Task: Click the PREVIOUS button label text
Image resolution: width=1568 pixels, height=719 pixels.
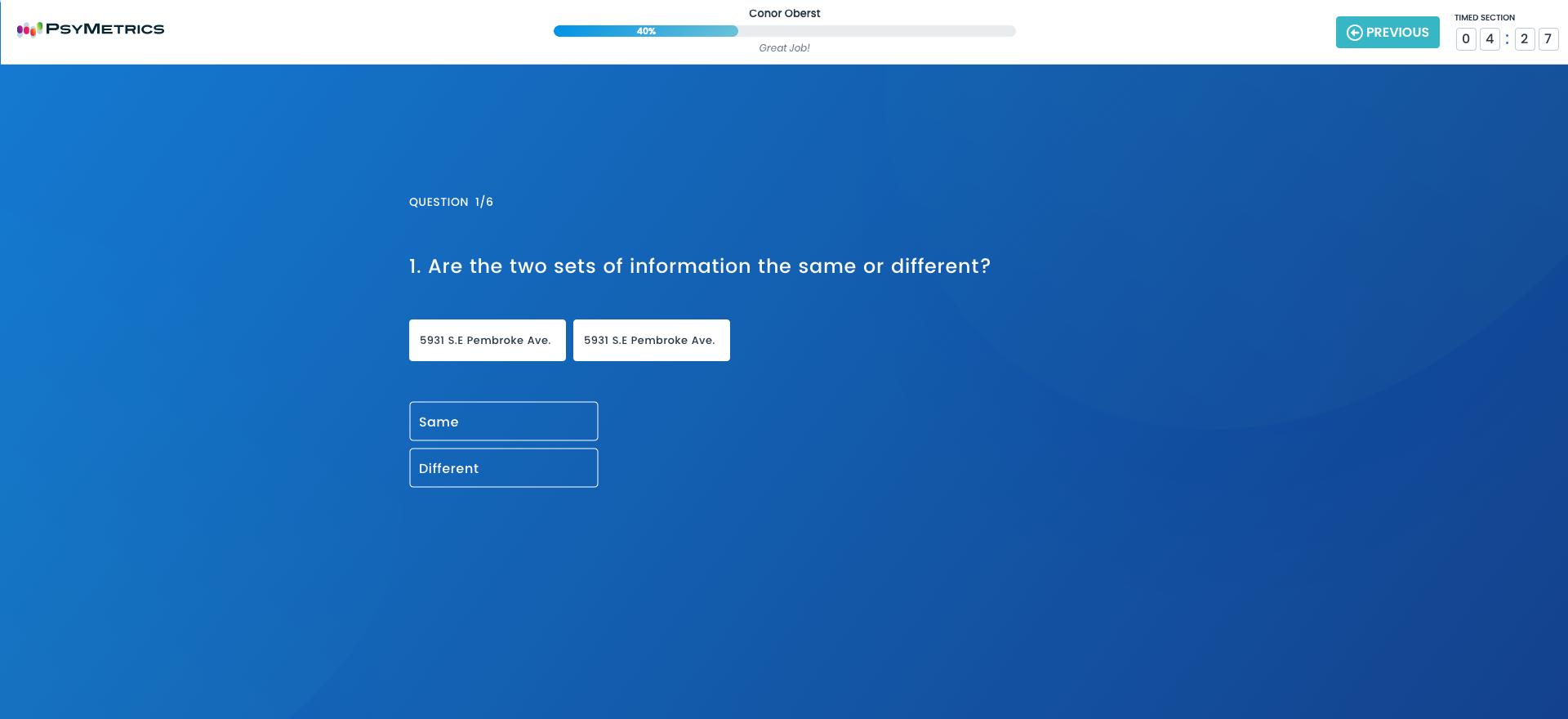Action: click(x=1397, y=33)
